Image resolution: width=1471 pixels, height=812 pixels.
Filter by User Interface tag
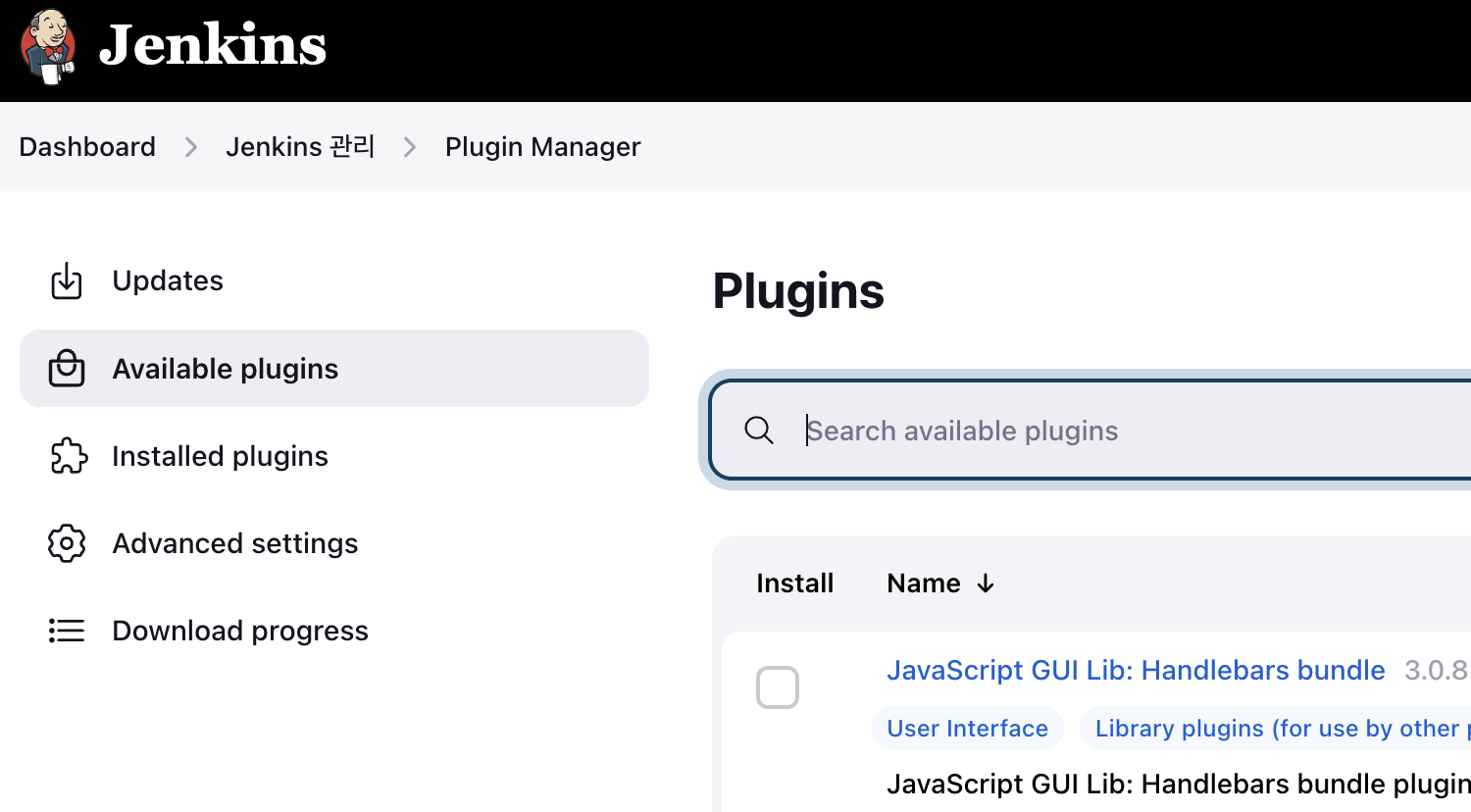[967, 729]
